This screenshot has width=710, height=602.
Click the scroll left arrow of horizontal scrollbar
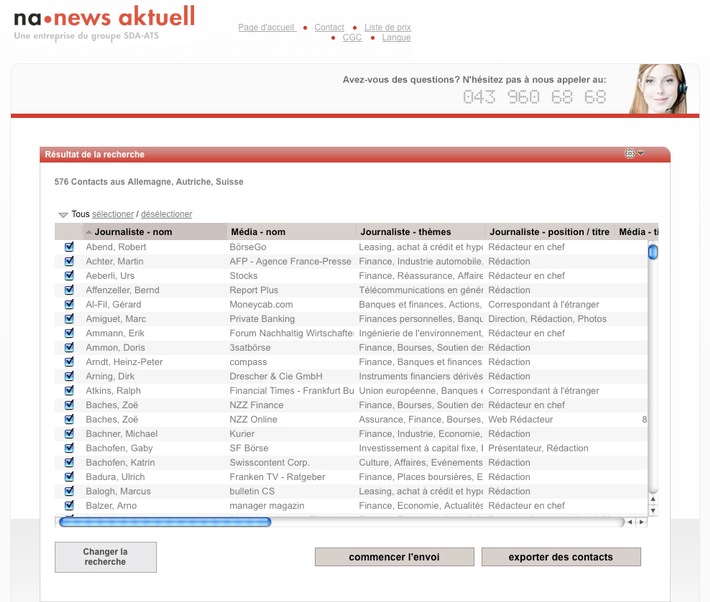tap(630, 522)
